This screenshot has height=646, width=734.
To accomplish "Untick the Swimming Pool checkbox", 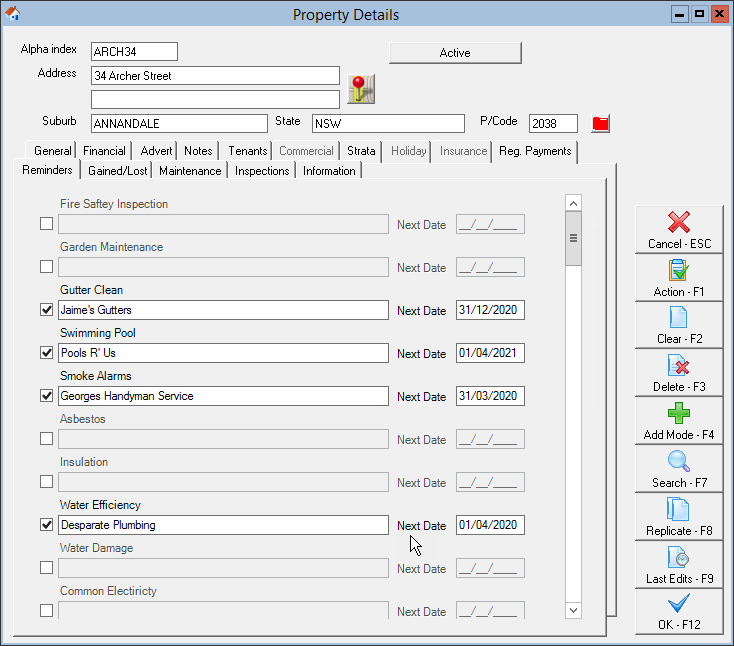I will pyautogui.click(x=46, y=353).
